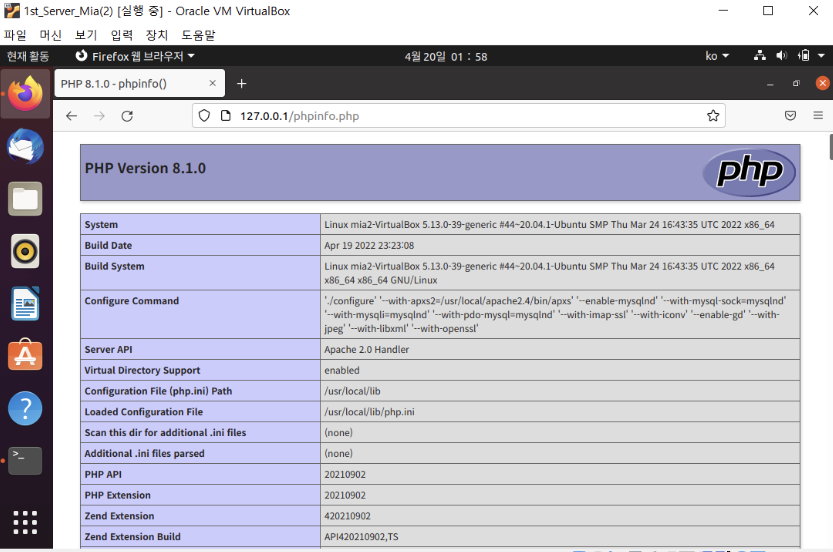Open the 머신 VirtualBox menu
The height and width of the screenshot is (552, 833).
(x=50, y=35)
